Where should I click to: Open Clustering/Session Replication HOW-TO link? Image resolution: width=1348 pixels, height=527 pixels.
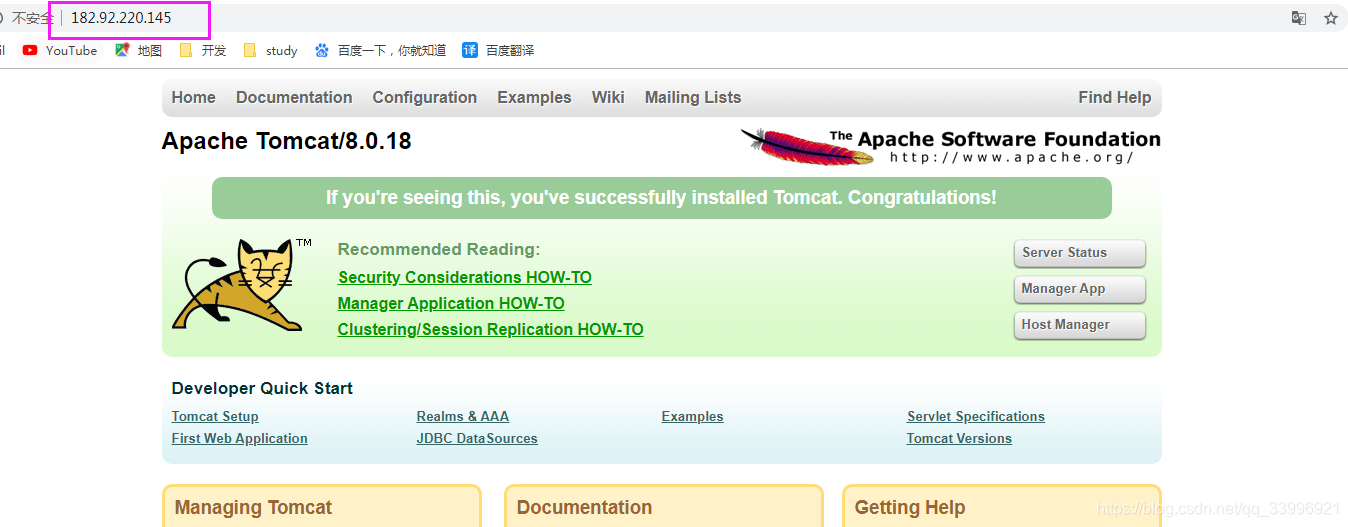(491, 329)
